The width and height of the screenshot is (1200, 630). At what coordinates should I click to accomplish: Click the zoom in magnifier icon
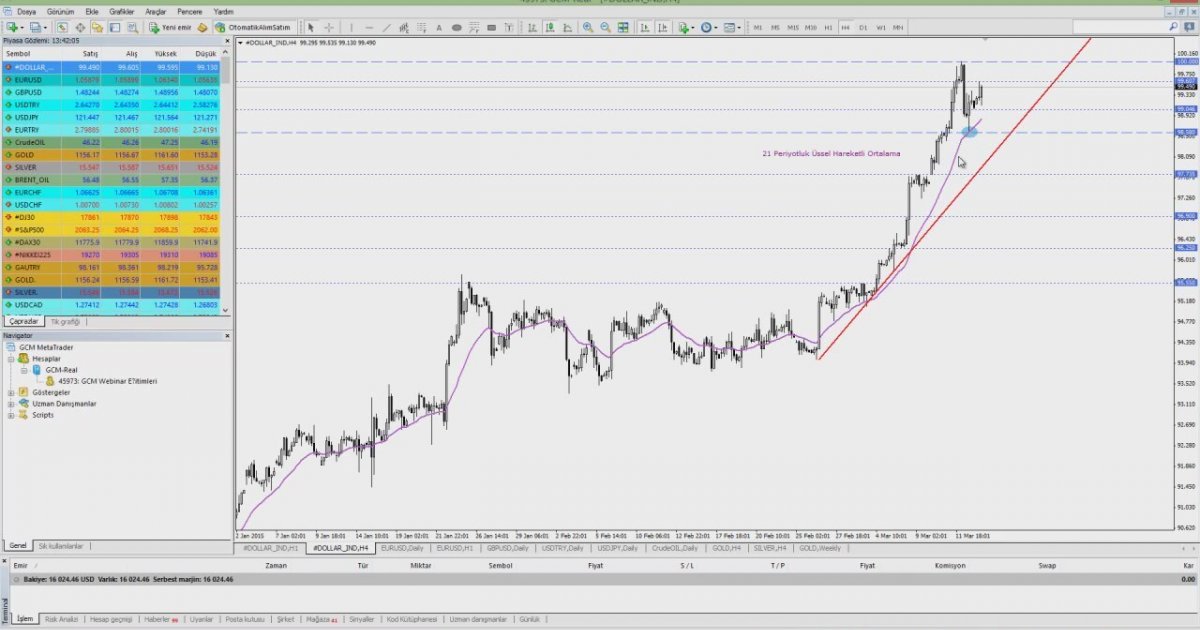(587, 28)
